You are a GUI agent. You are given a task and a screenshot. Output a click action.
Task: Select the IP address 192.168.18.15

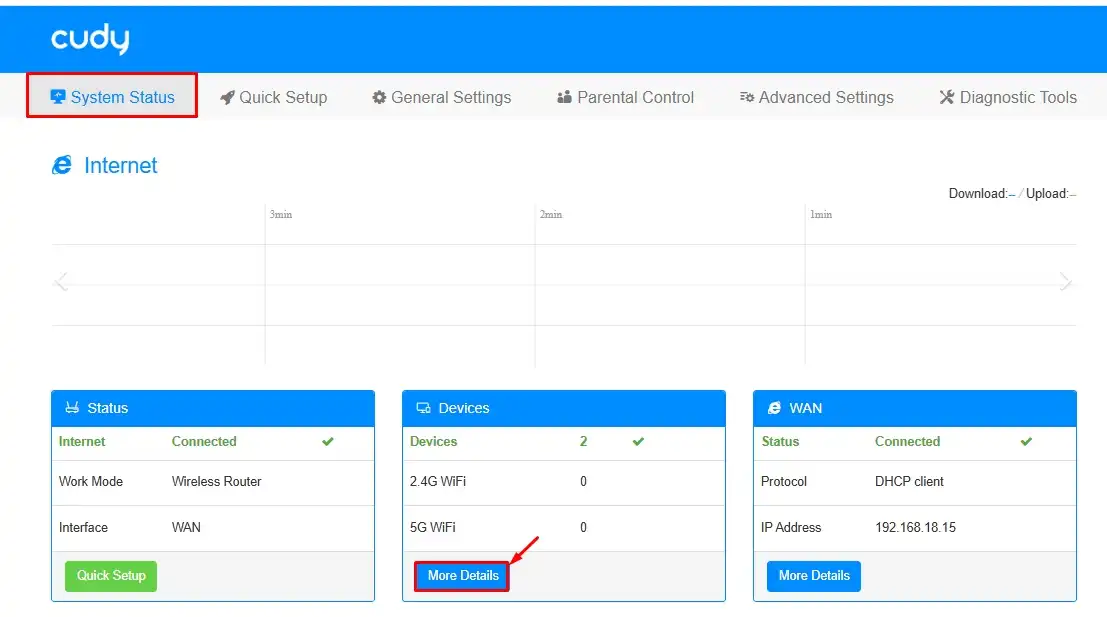click(x=916, y=527)
